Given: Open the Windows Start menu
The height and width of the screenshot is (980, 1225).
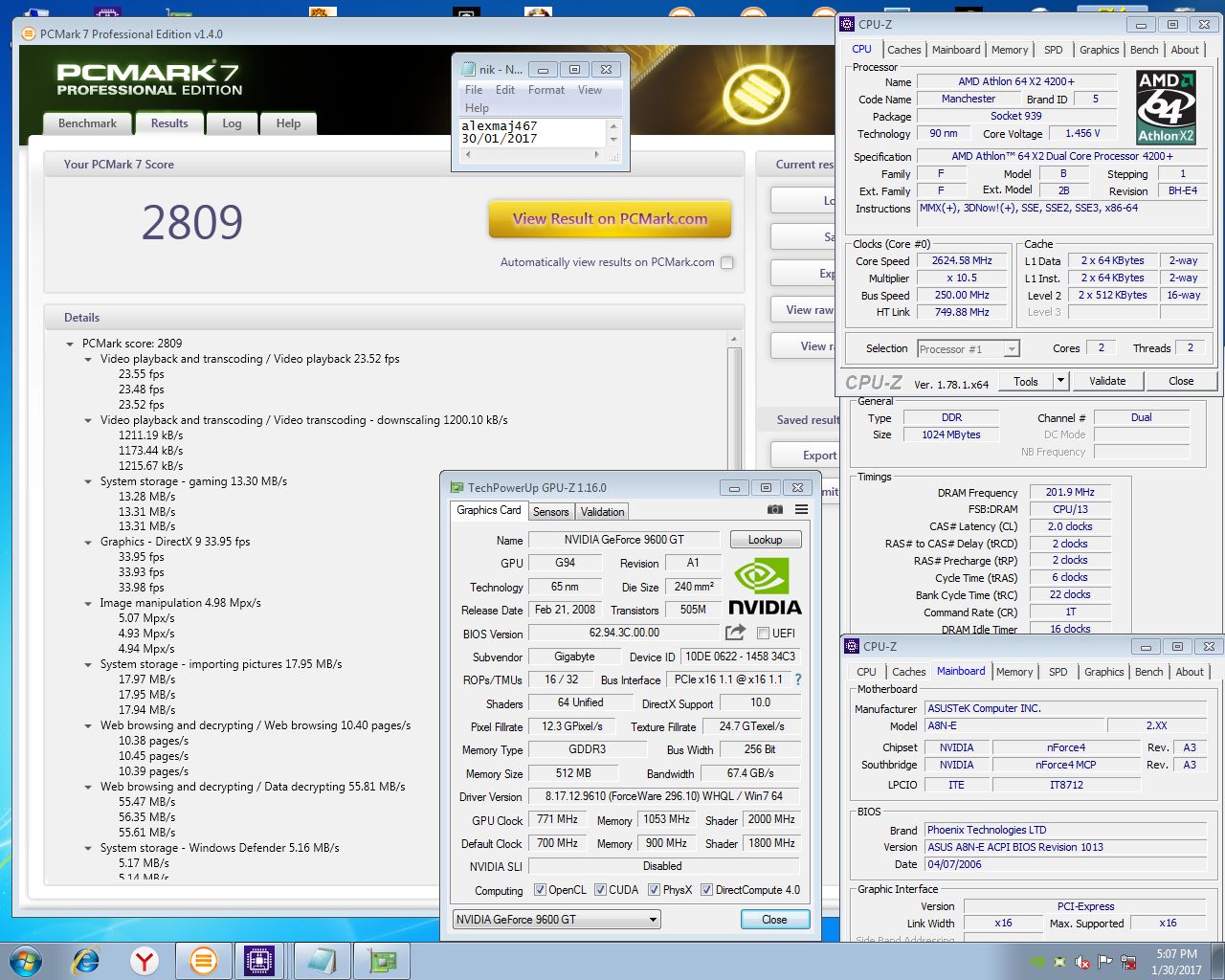Looking at the screenshot, I should pos(26,960).
